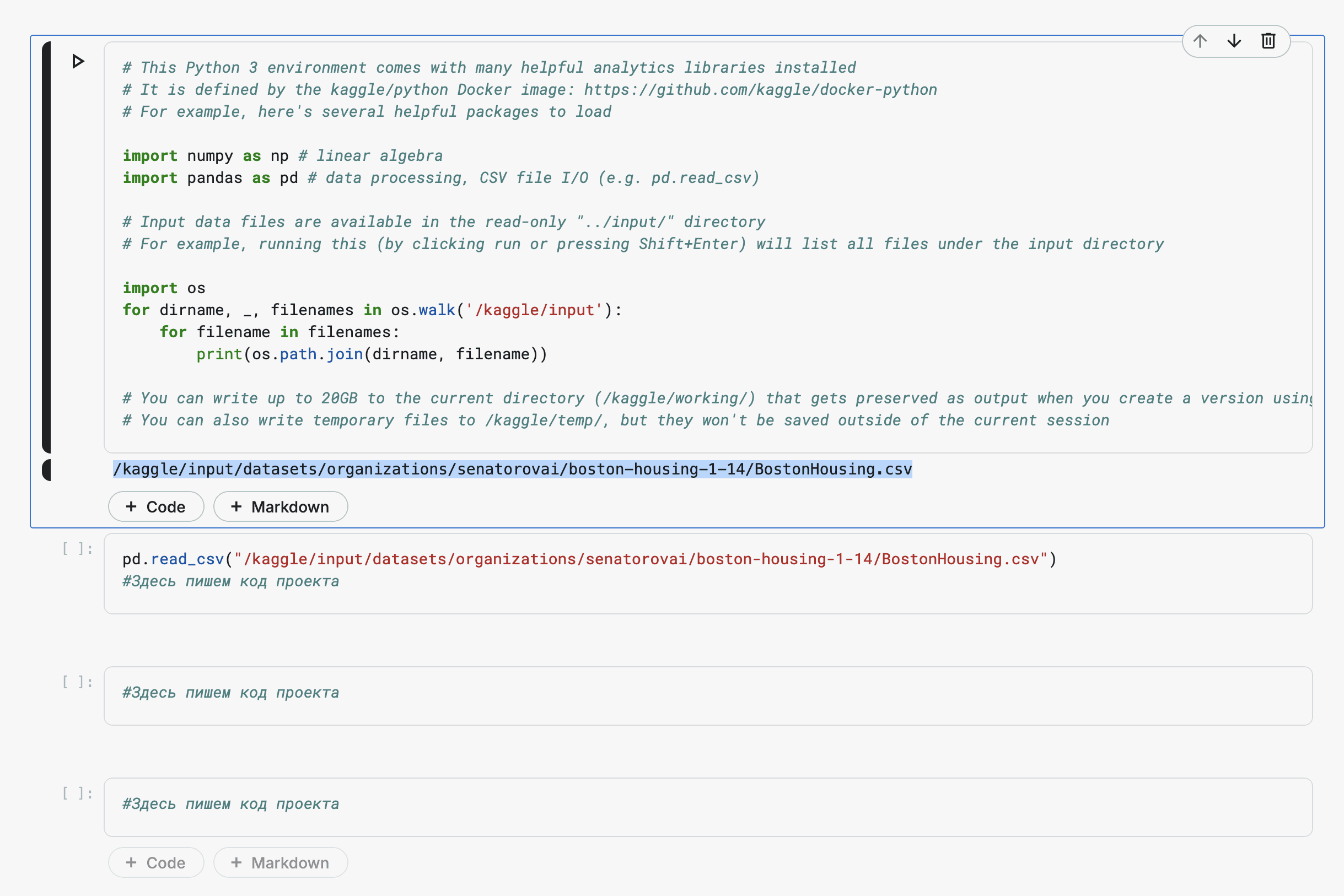Click the github.com/kaggle/docker-python URL

(760, 90)
